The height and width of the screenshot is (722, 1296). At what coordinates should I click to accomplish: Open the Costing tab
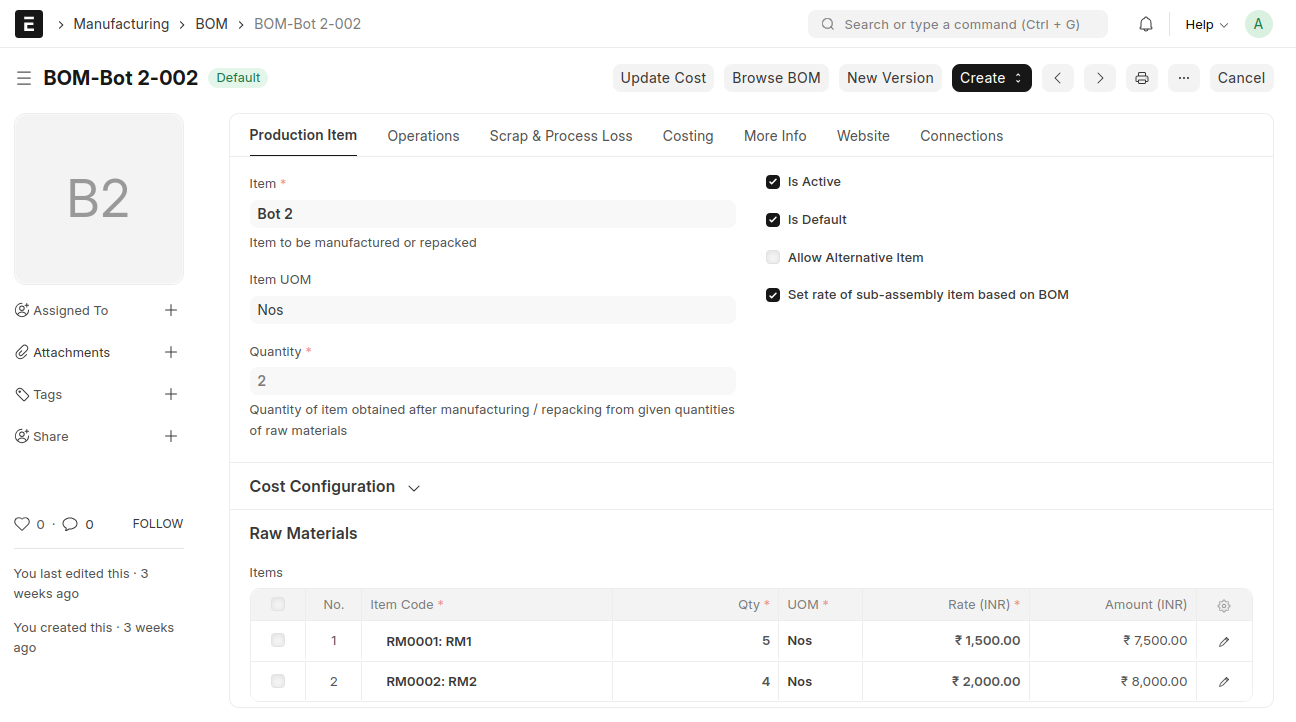[x=688, y=136]
